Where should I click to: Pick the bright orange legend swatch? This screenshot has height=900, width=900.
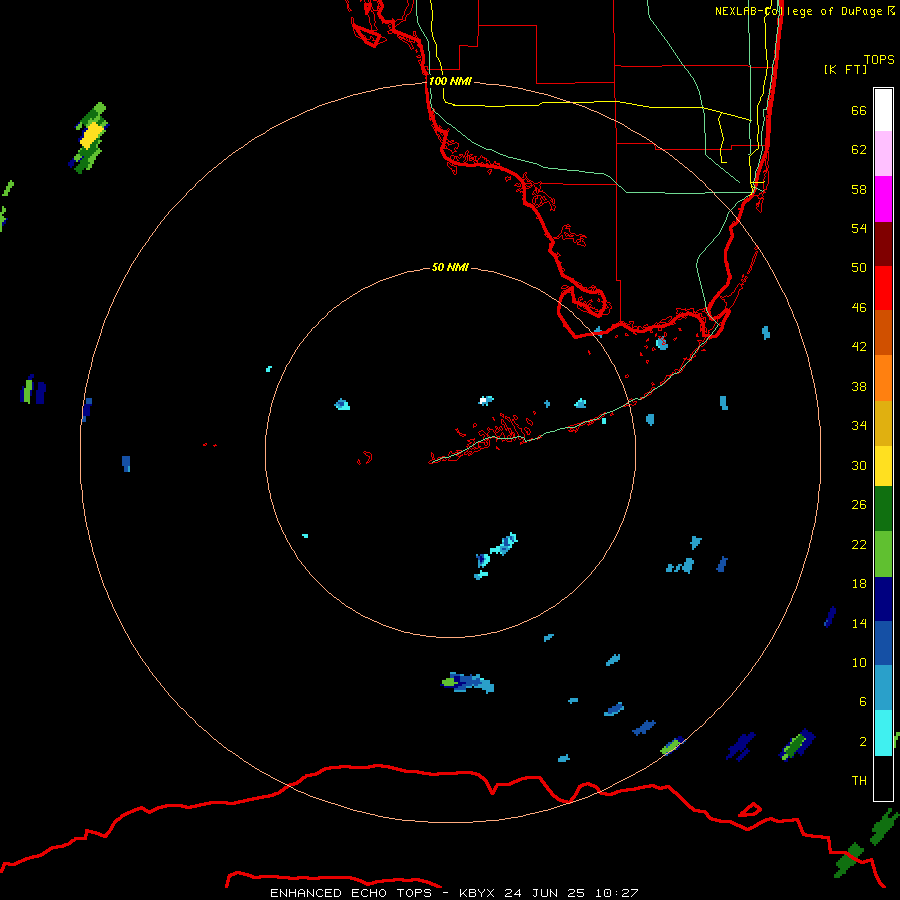(883, 378)
